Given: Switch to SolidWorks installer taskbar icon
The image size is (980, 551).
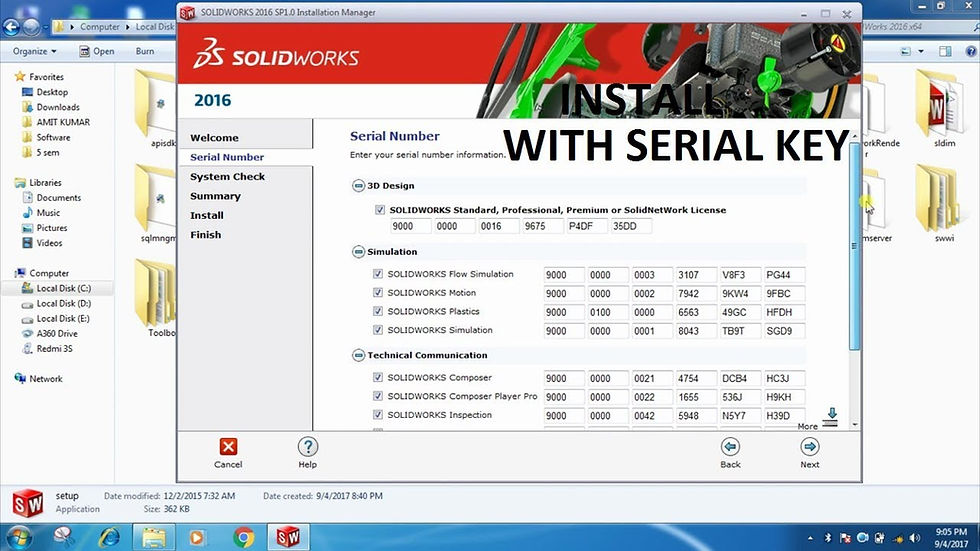Looking at the screenshot, I should 288,537.
